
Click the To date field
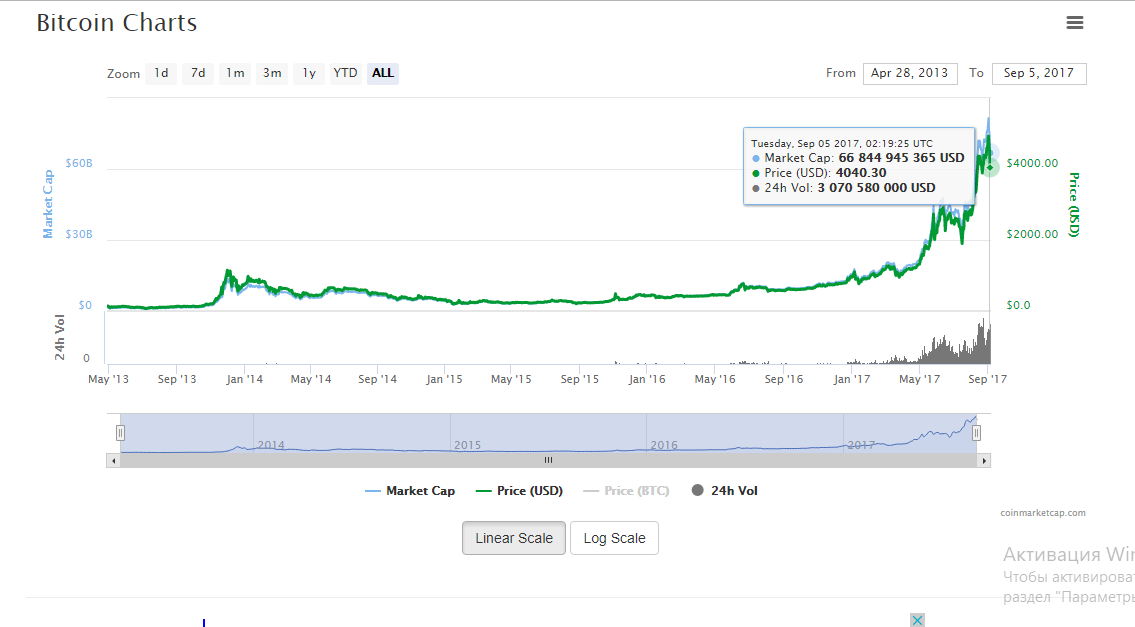tap(1039, 73)
